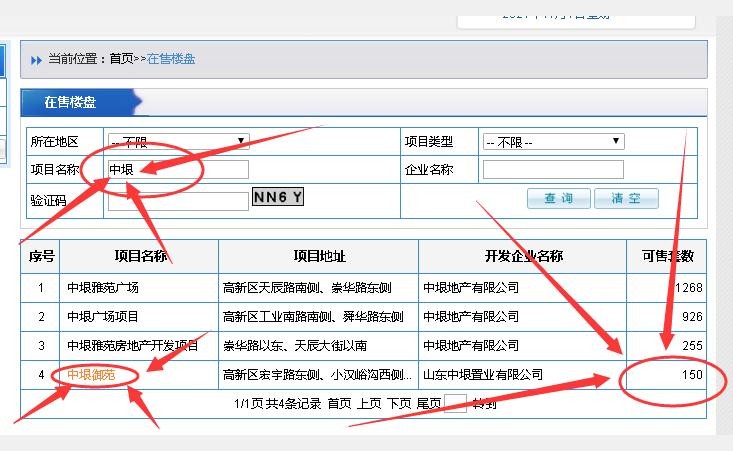Open the 中垠广场项目 project entry
Viewport: 733px width, 451px height.
[x=103, y=317]
